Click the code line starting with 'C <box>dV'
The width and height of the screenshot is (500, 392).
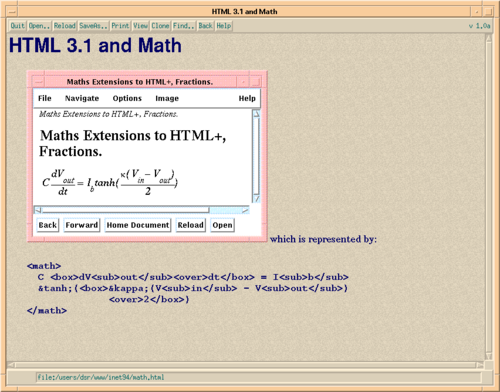coord(193,277)
